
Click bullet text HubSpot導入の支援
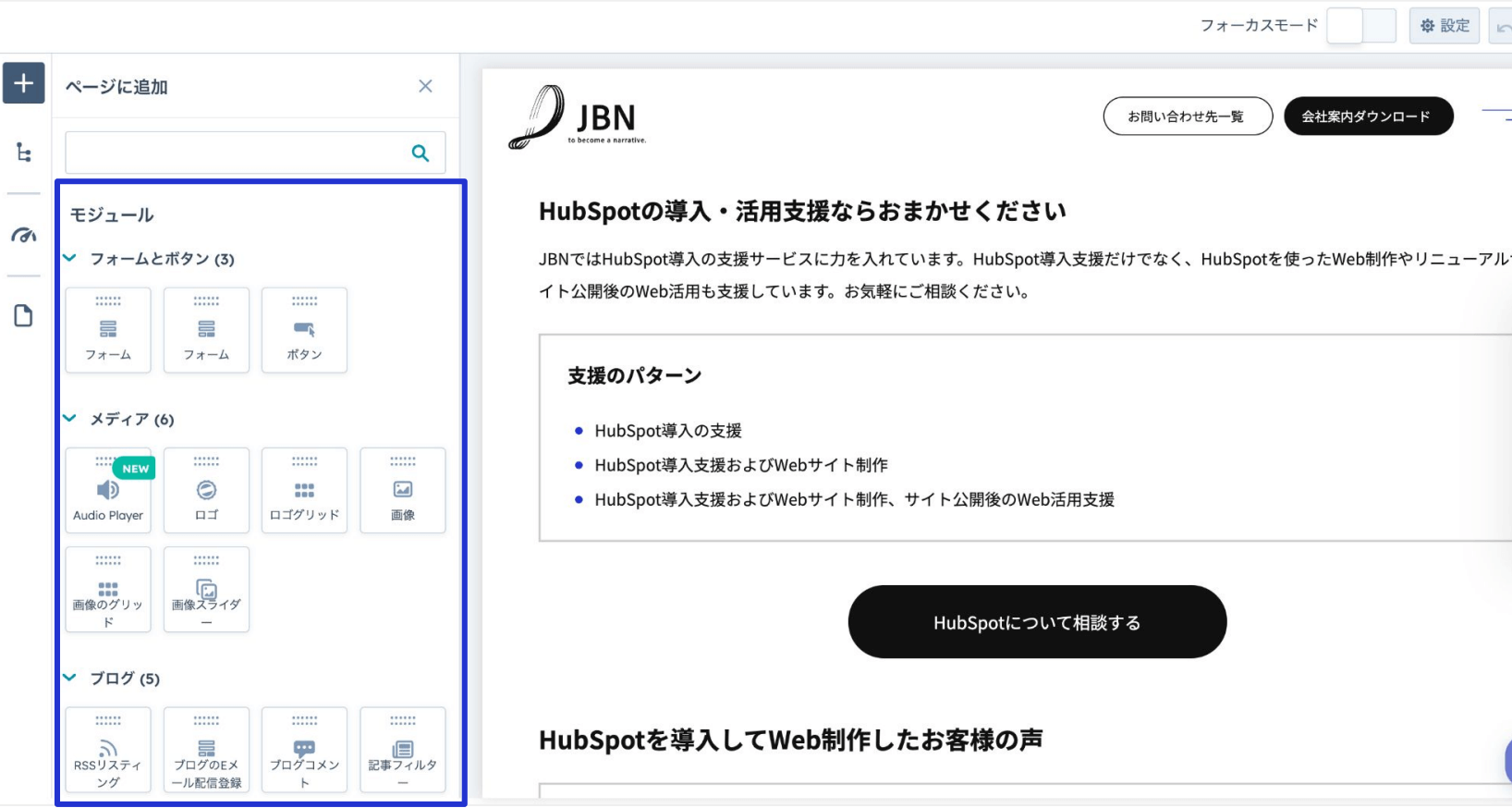click(x=668, y=431)
